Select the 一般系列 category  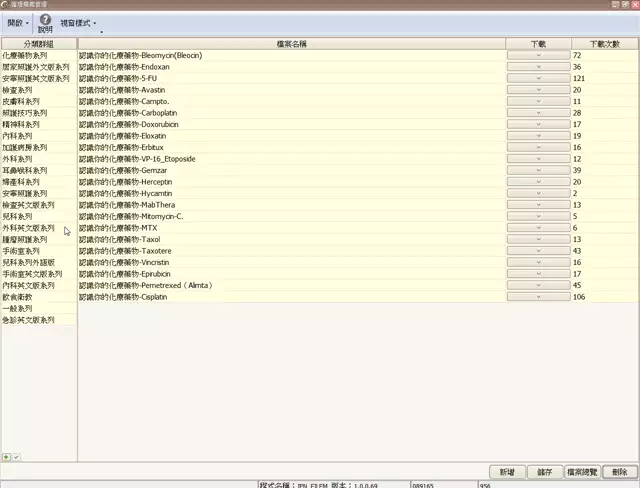[39, 308]
